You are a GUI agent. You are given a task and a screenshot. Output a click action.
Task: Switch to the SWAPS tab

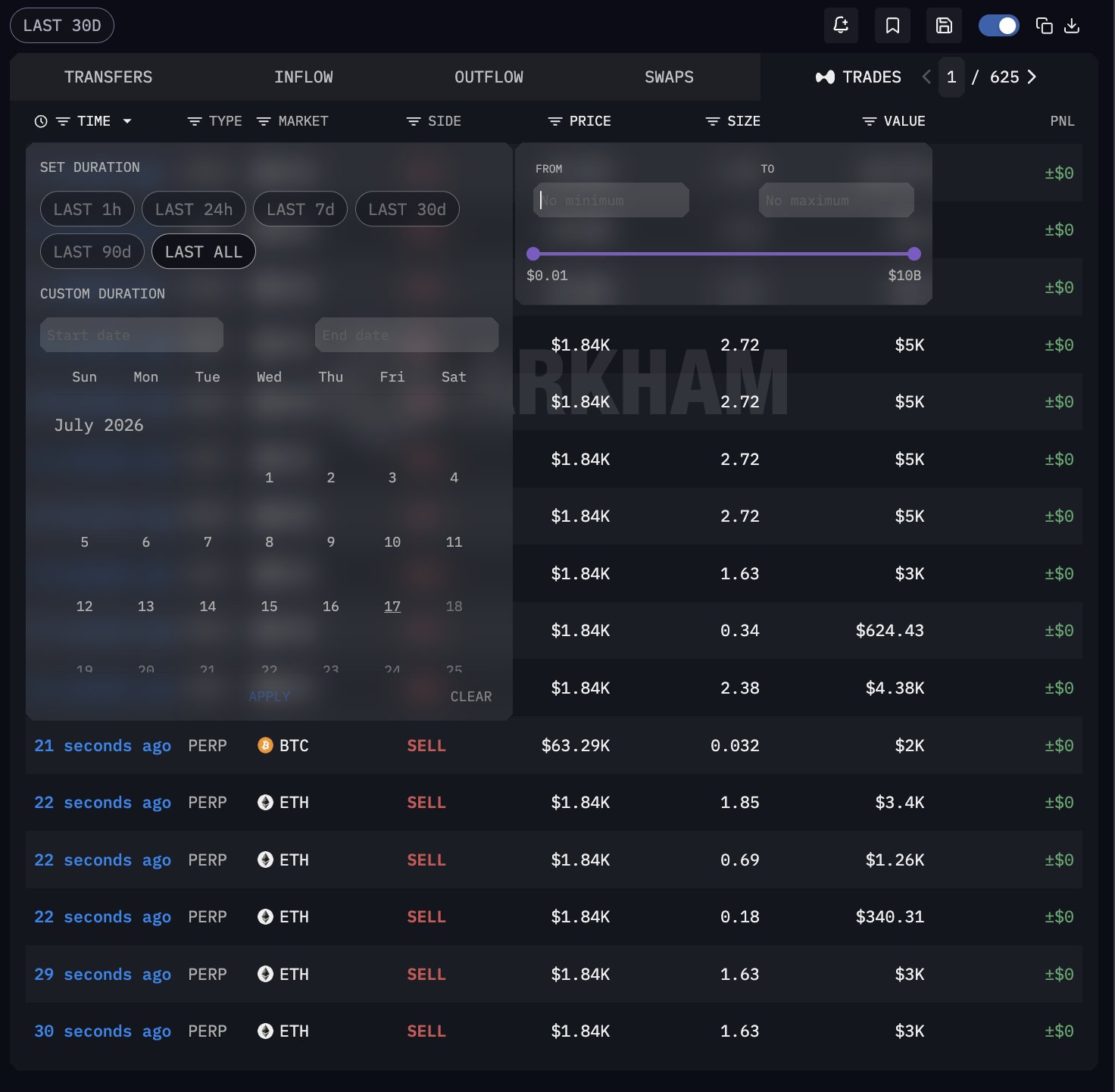pos(669,77)
